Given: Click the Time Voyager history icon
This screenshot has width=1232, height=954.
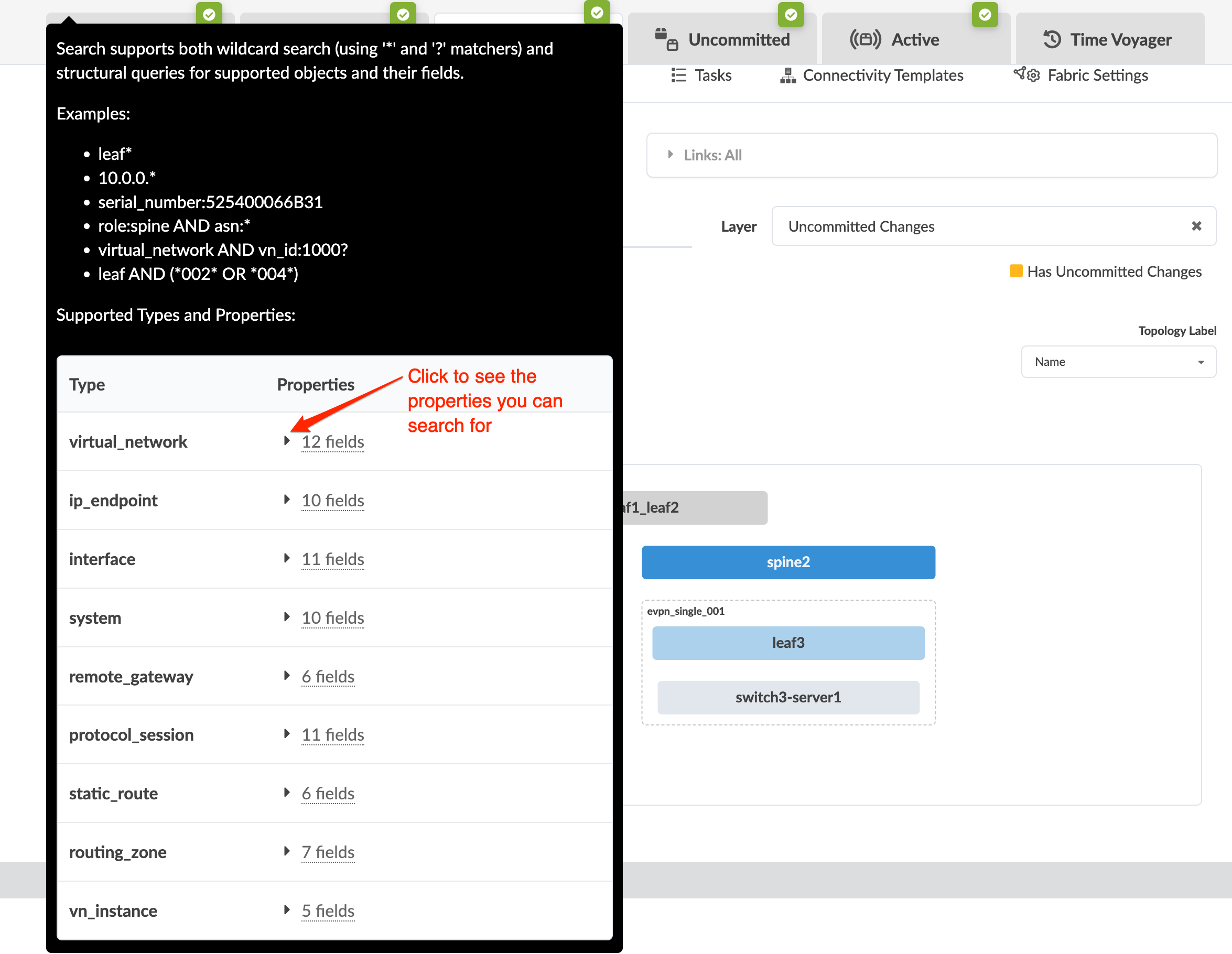Looking at the screenshot, I should pos(1052,39).
